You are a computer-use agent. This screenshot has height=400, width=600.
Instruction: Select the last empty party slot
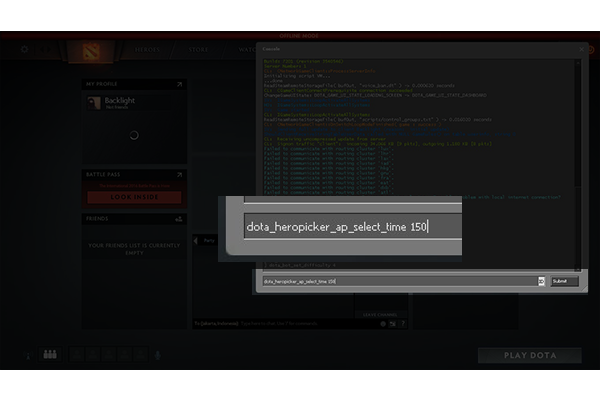141,354
